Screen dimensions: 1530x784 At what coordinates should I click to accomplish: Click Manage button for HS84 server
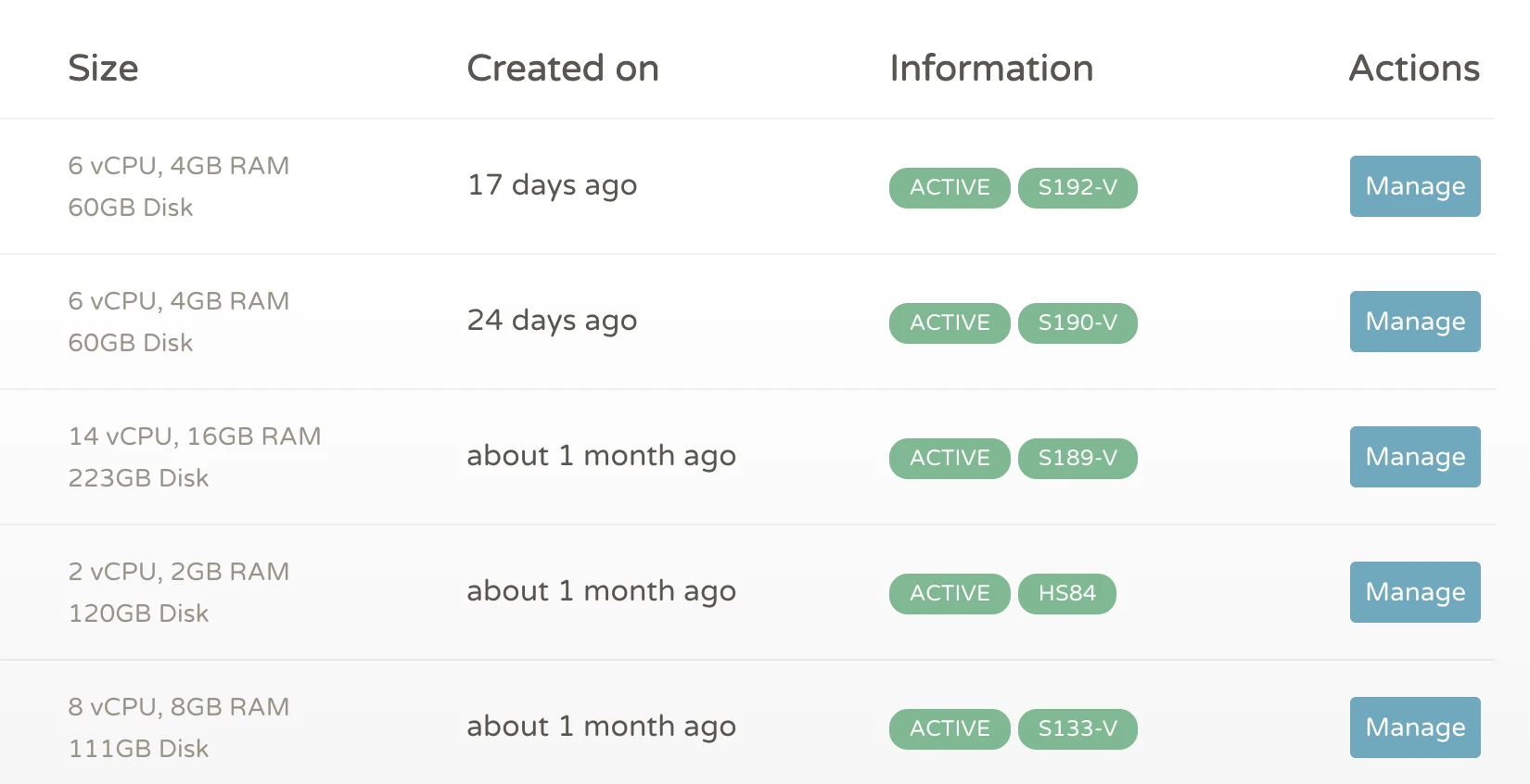pos(1415,592)
